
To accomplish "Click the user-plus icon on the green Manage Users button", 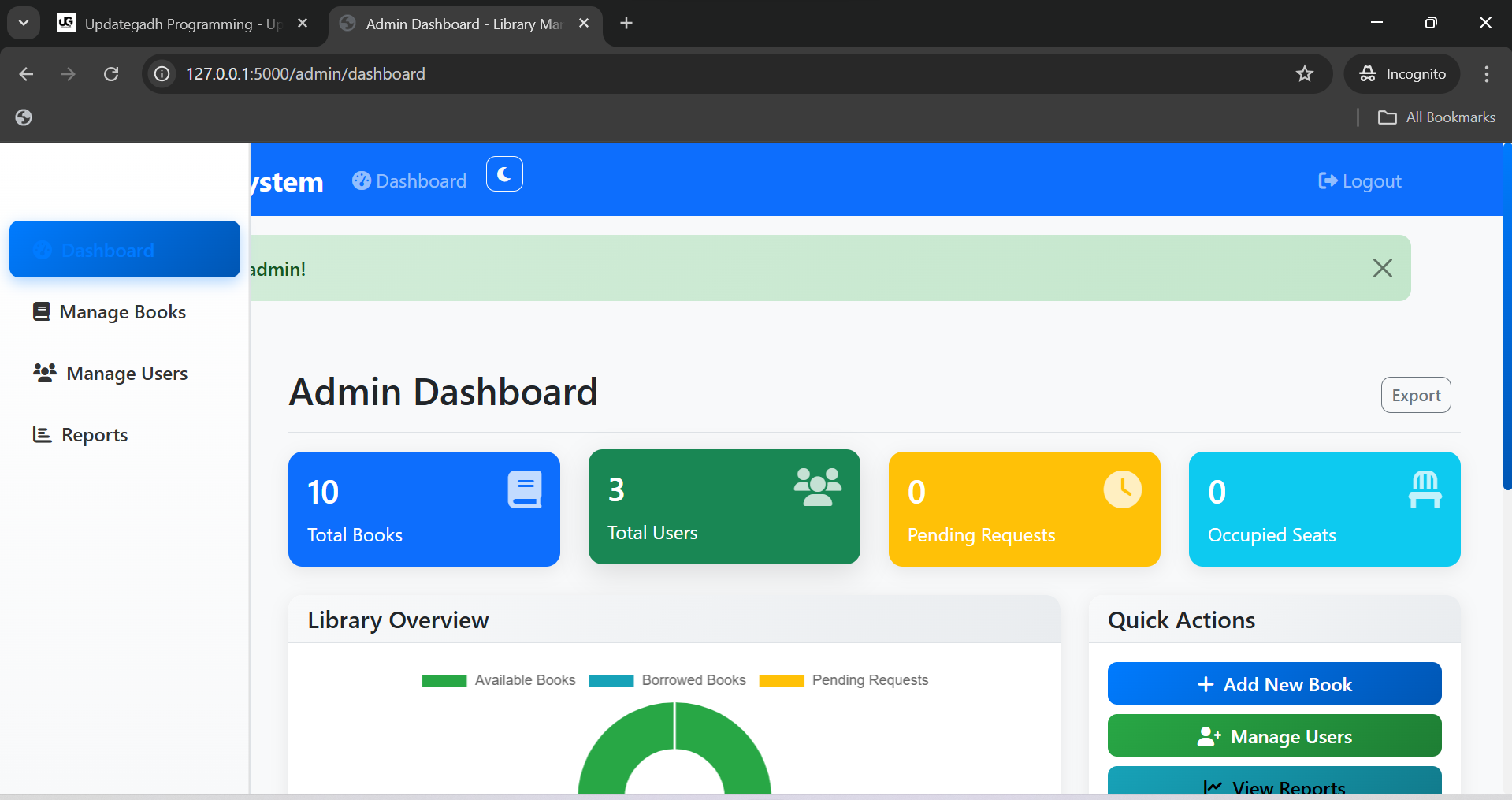I will pyautogui.click(x=1209, y=736).
